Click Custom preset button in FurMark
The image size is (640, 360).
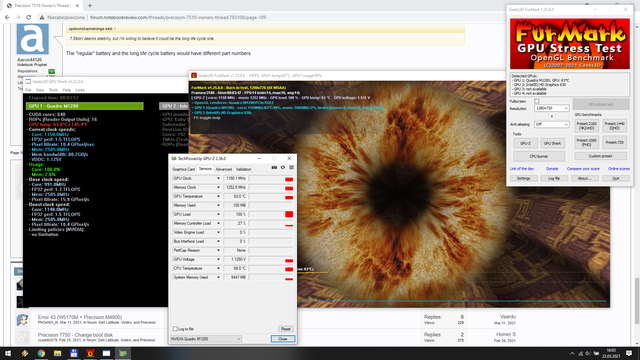click(600, 156)
